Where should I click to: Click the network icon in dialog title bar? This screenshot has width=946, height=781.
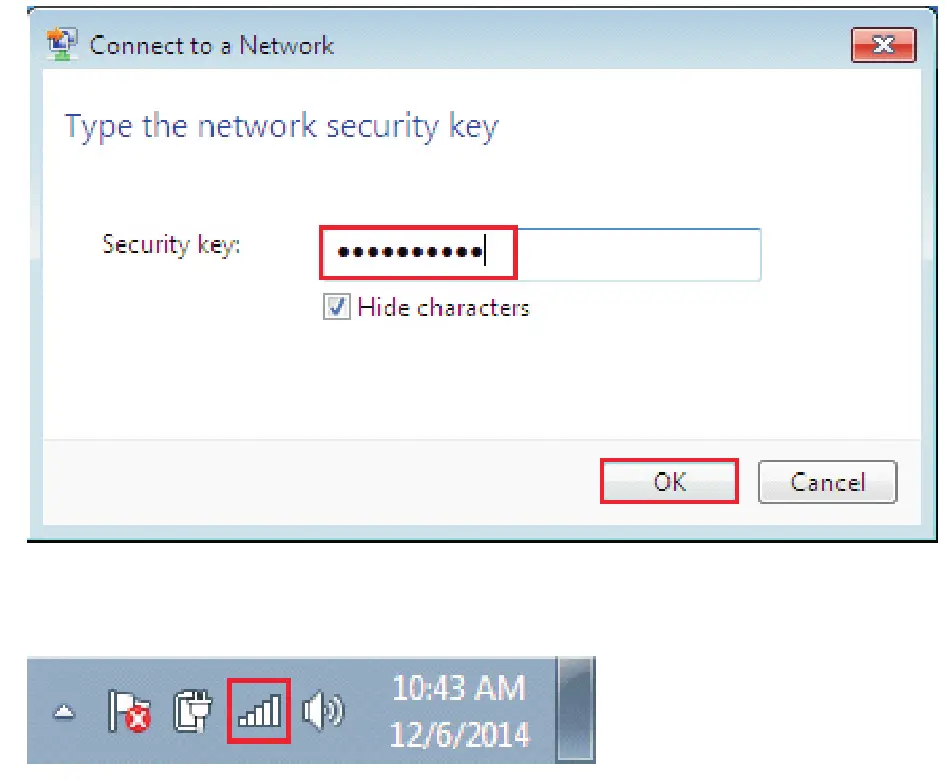[64, 45]
